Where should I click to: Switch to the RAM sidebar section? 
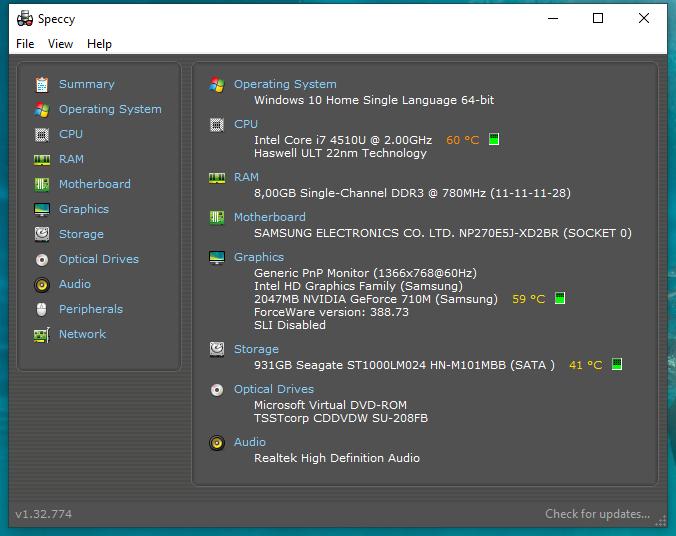click(x=71, y=159)
